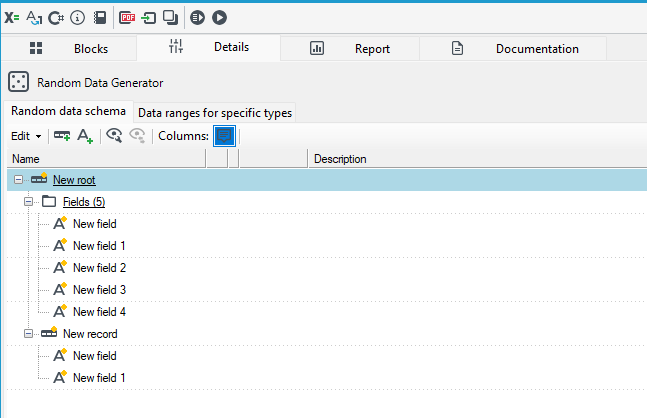Click the PDF export icon
The width and height of the screenshot is (647, 418).
tap(127, 18)
